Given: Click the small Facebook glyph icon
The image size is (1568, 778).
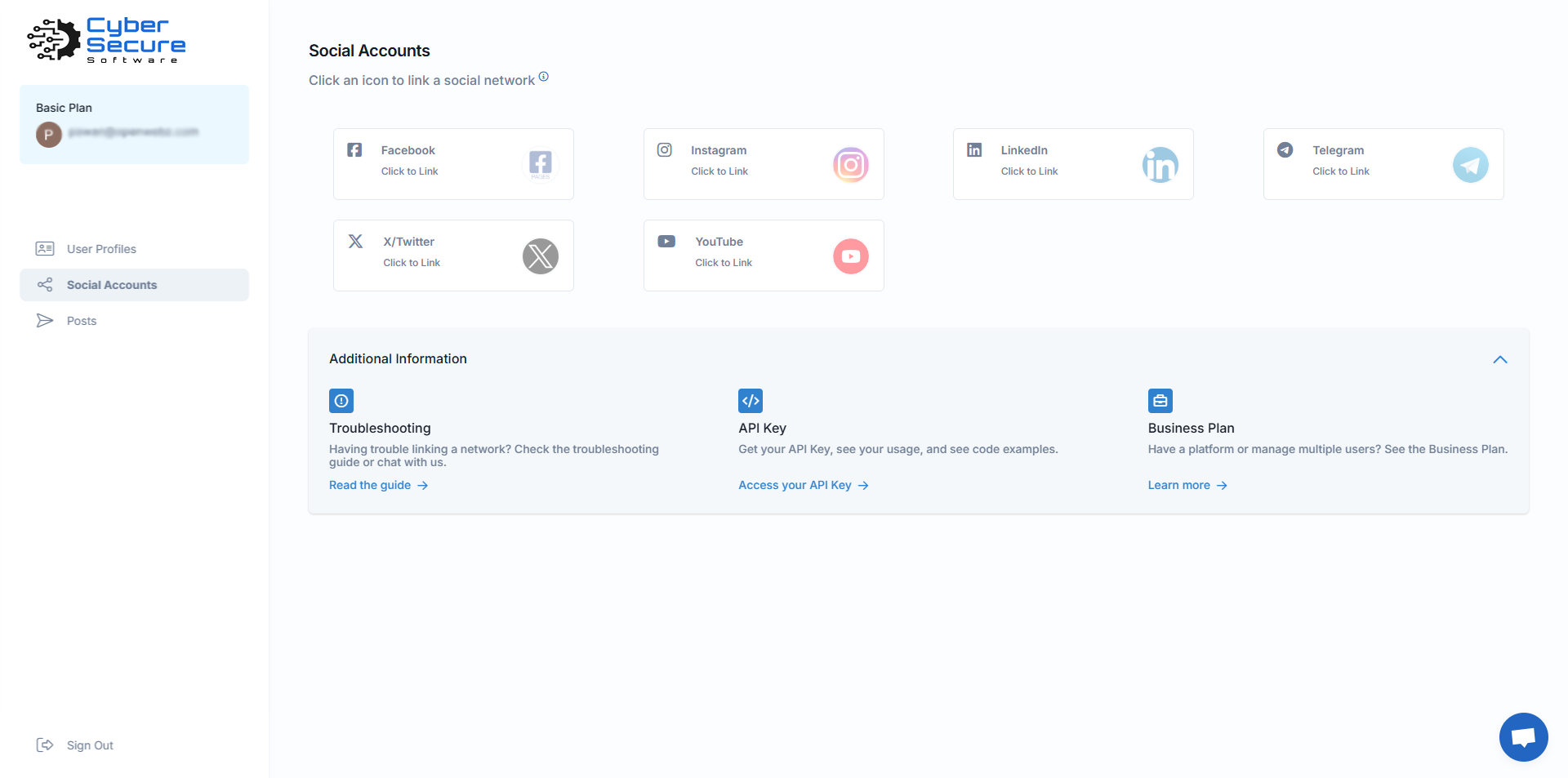Looking at the screenshot, I should coord(354,150).
